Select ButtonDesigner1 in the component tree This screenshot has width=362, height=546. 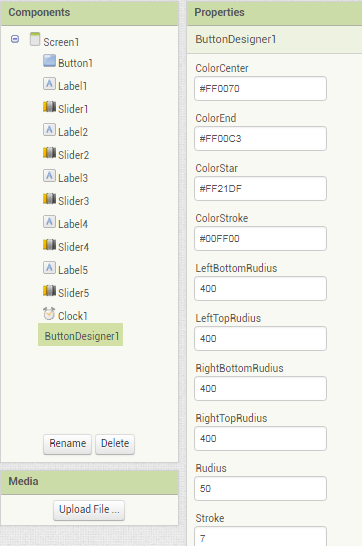click(x=81, y=335)
